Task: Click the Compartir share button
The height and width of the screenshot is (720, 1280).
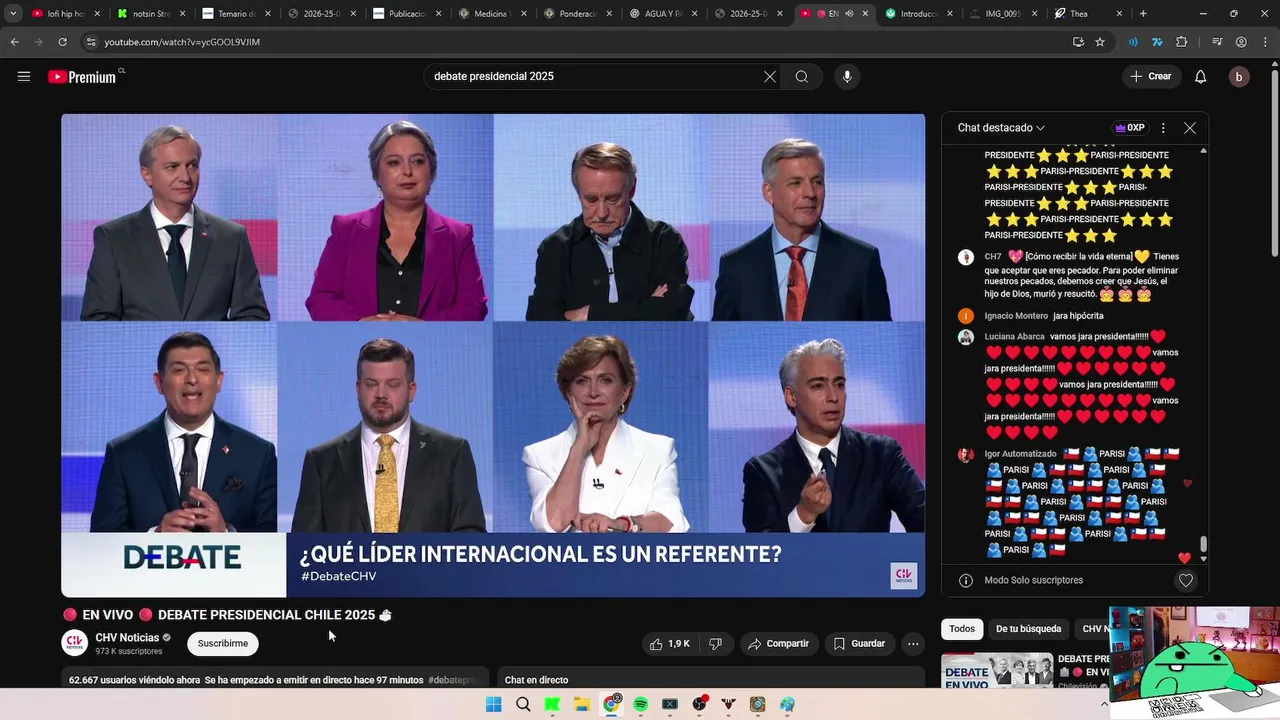Action: 778,644
